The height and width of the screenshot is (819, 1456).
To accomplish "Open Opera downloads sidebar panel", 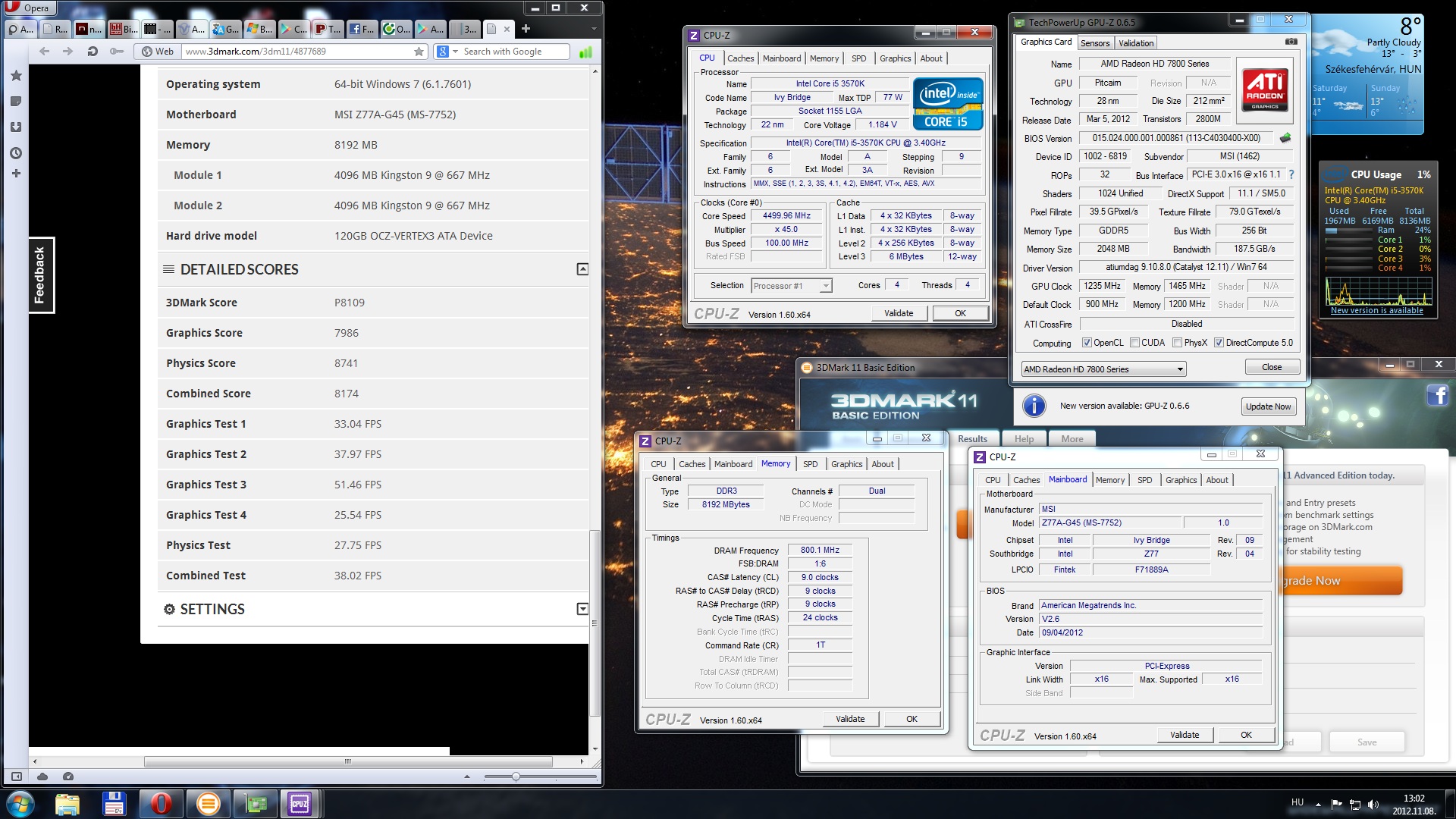I will [16, 127].
